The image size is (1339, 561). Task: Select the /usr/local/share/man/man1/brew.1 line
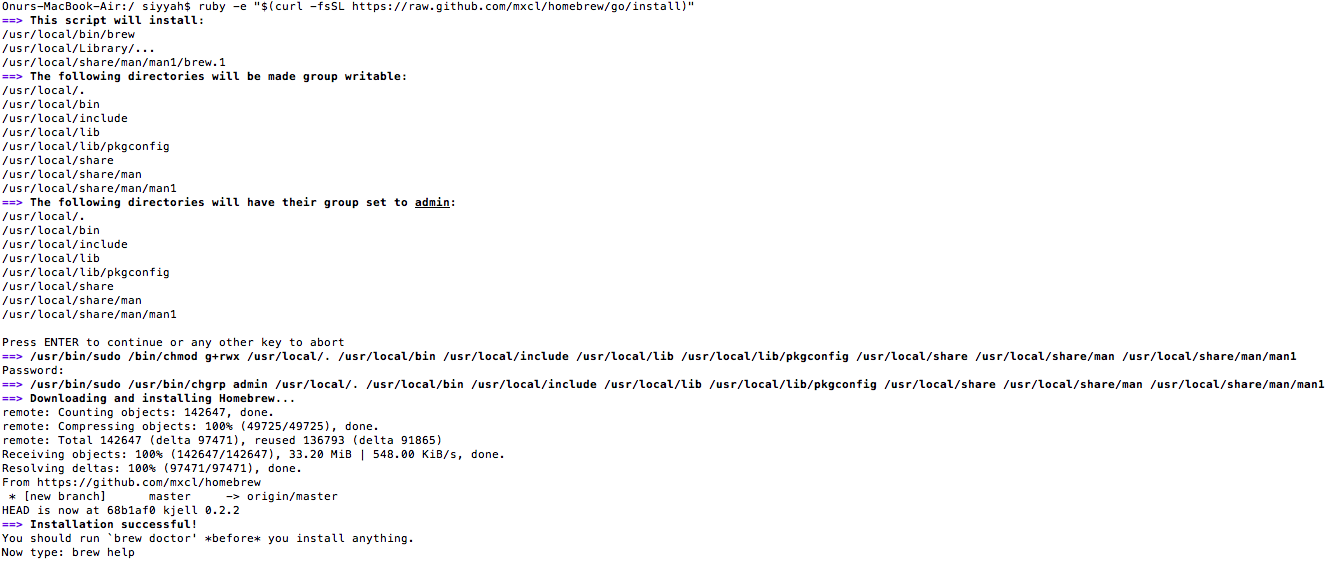tap(114, 62)
